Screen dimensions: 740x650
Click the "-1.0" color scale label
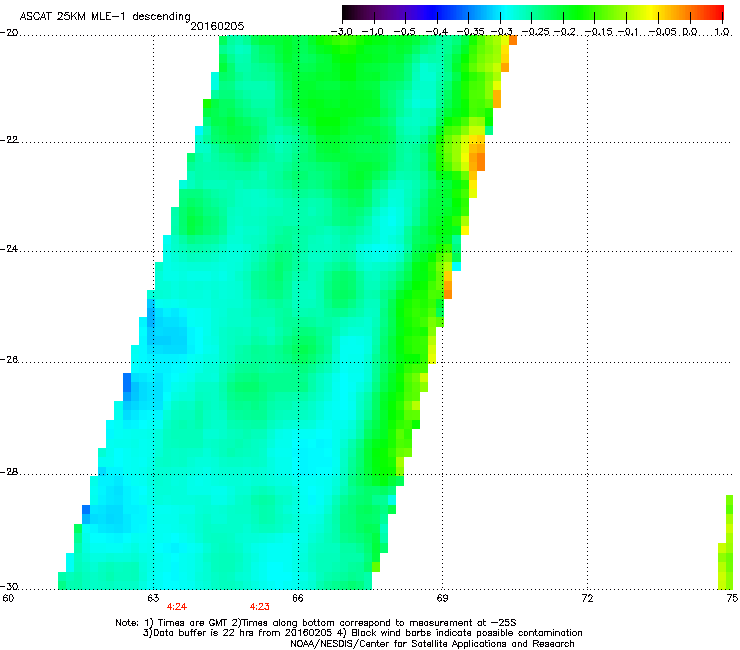[x=373, y=32]
